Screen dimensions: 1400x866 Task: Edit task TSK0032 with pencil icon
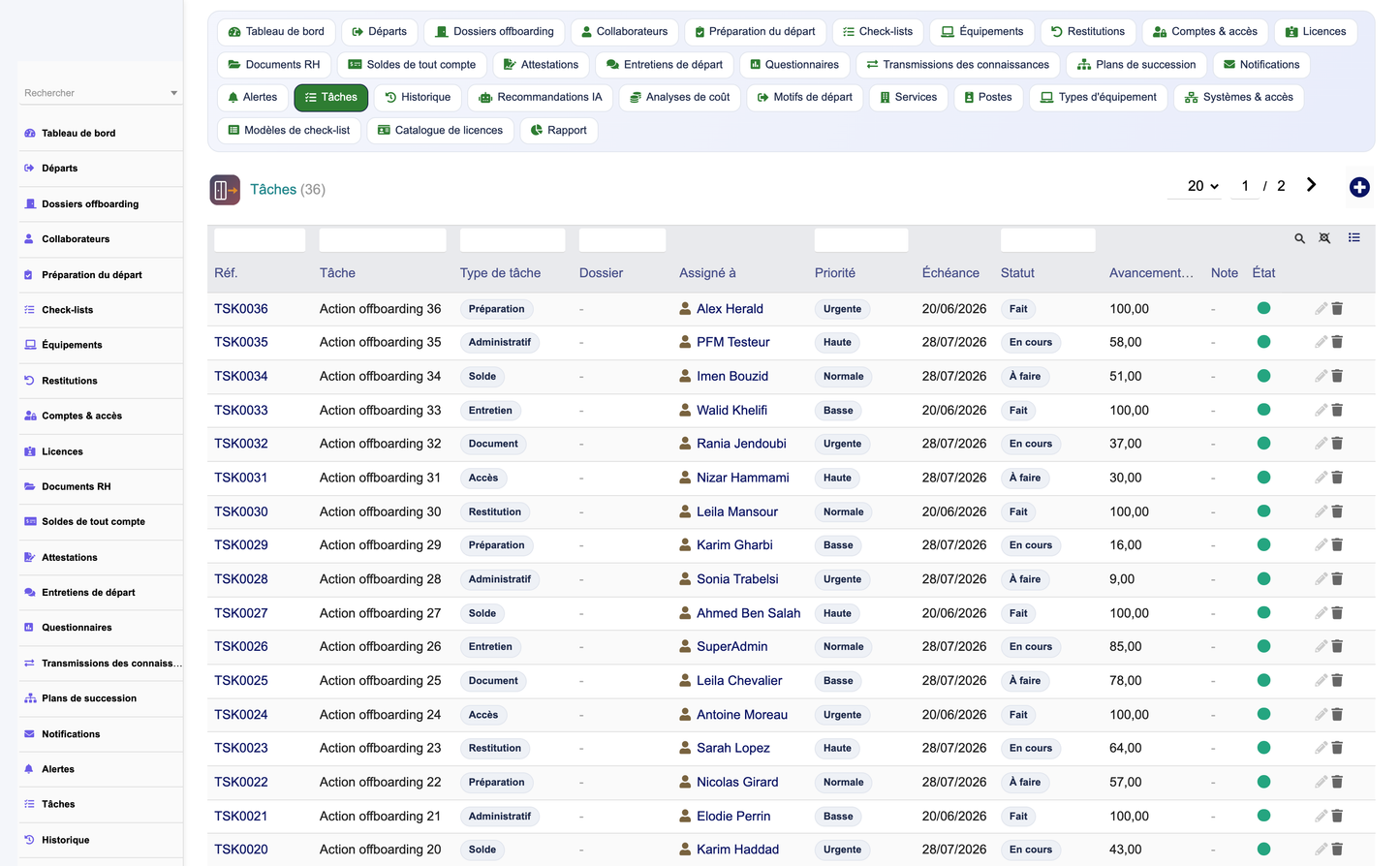coord(1321,444)
